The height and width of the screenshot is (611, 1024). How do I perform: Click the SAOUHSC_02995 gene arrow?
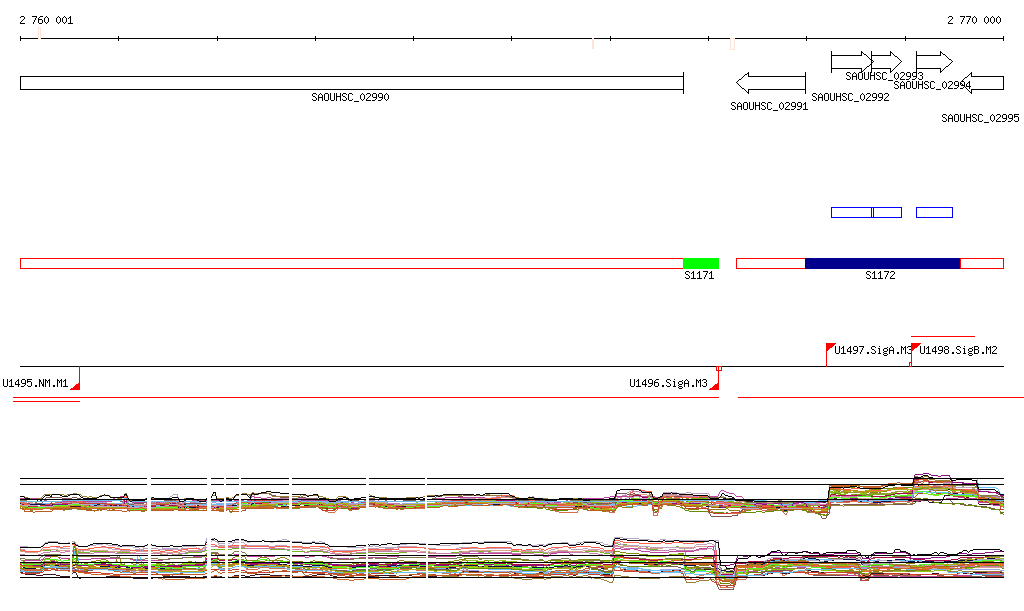point(982,83)
